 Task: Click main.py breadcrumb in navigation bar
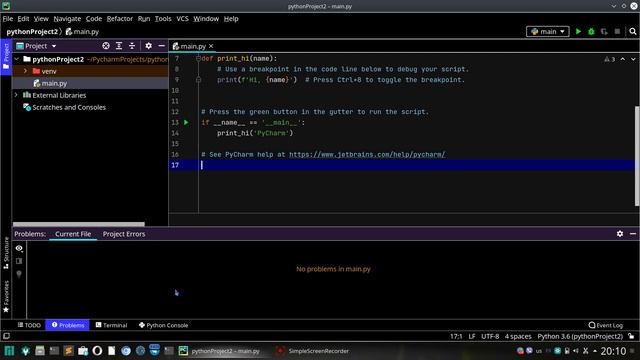click(x=82, y=31)
